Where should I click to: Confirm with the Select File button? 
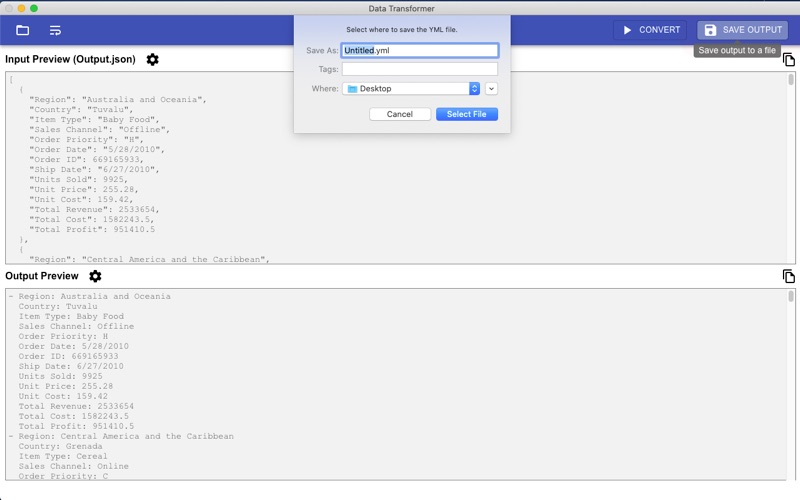(466, 114)
